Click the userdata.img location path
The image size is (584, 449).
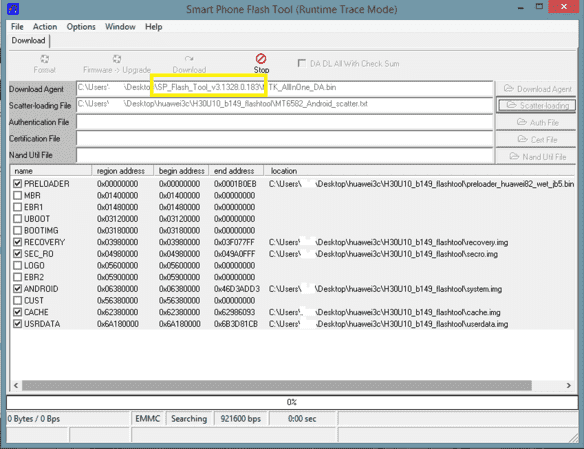coord(388,324)
